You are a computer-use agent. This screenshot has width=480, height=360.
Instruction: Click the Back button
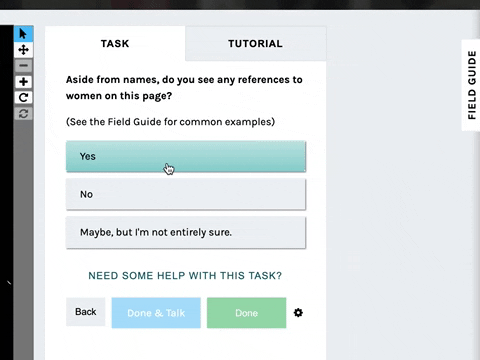coord(86,312)
